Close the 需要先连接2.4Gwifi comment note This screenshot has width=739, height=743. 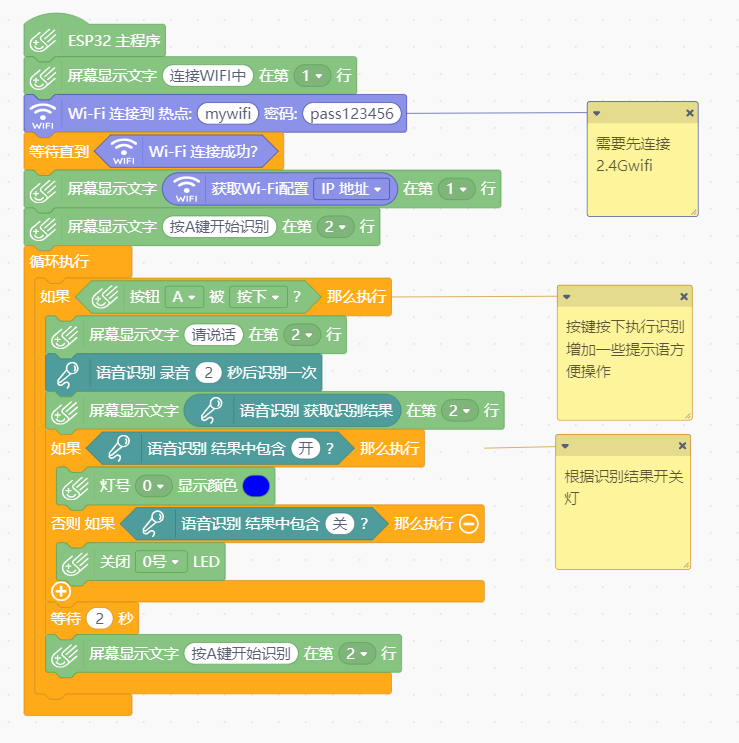690,113
